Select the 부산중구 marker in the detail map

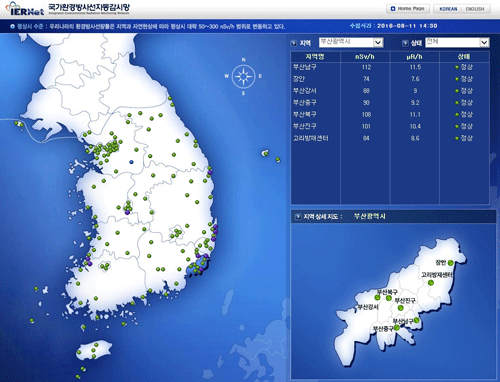(397, 328)
